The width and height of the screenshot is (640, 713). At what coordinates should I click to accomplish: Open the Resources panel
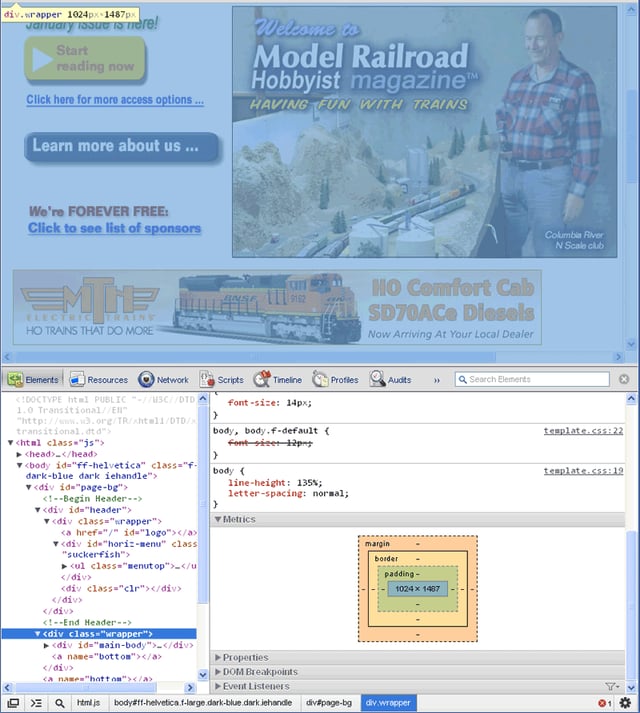pos(99,379)
